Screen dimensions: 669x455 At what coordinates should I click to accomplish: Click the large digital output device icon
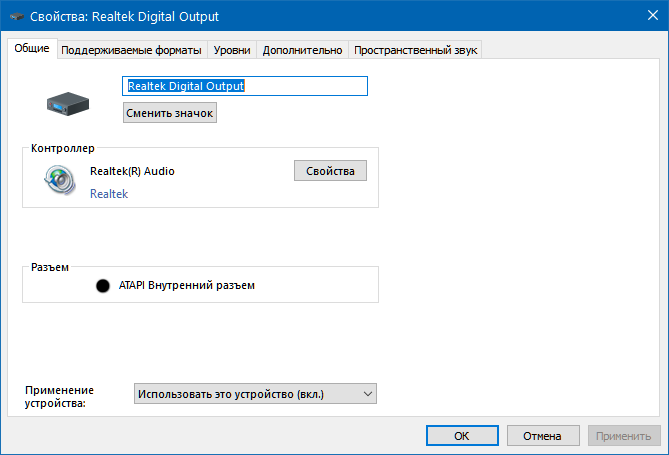tap(68, 104)
